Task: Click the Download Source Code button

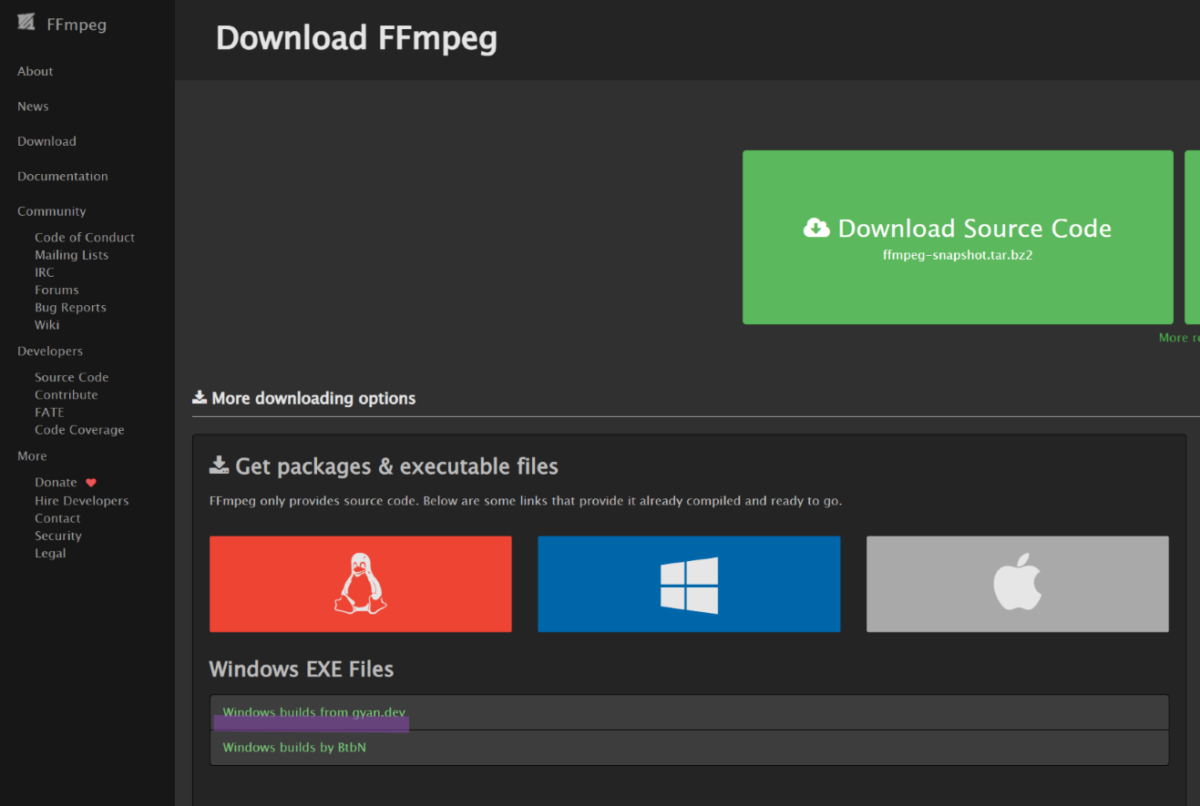Action: coord(958,237)
